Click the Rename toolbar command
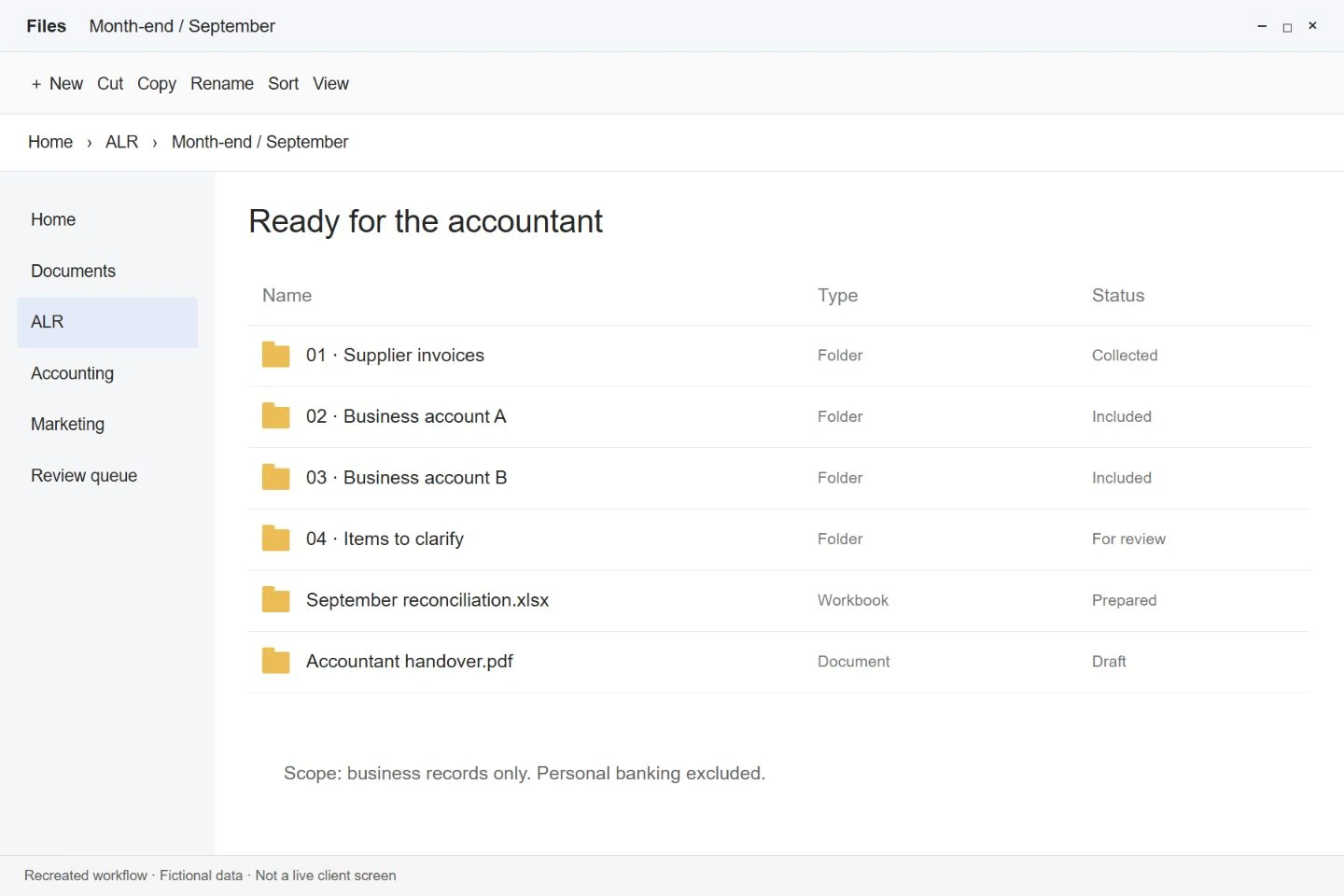 (x=222, y=83)
